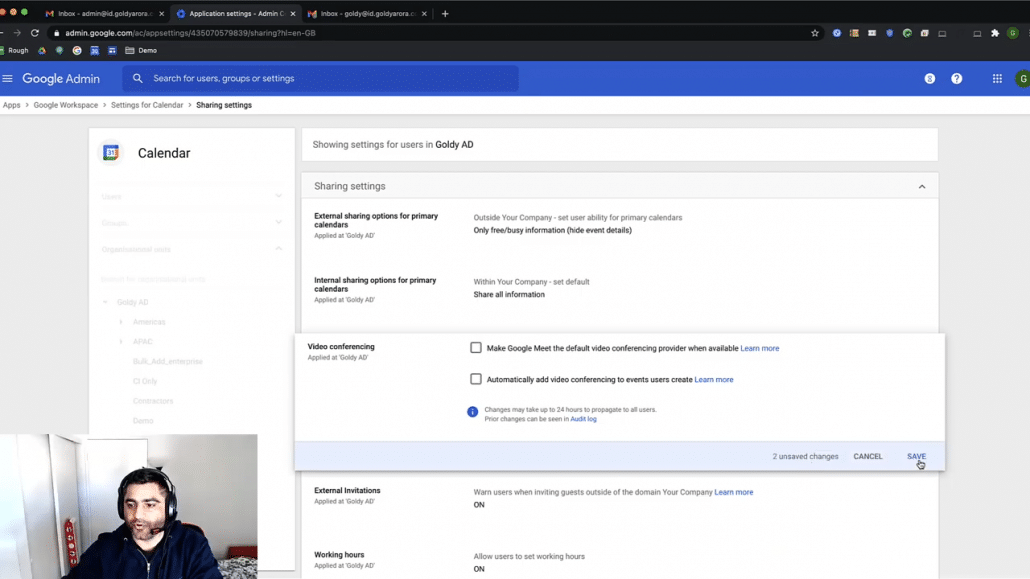Screen dimensions: 1030x579
Task: Open the Chrome profile avatar in toolbar
Action: coord(1013,33)
